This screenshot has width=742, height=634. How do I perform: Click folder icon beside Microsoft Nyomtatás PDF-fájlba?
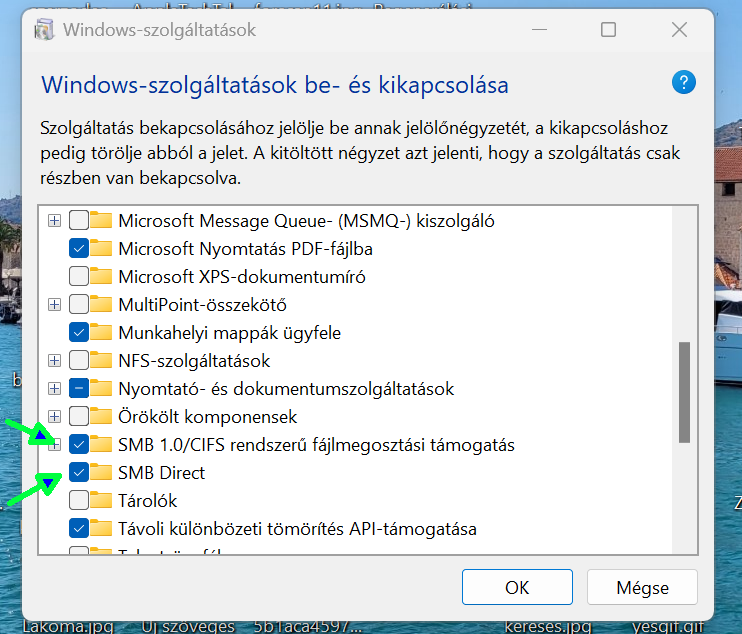click(101, 248)
